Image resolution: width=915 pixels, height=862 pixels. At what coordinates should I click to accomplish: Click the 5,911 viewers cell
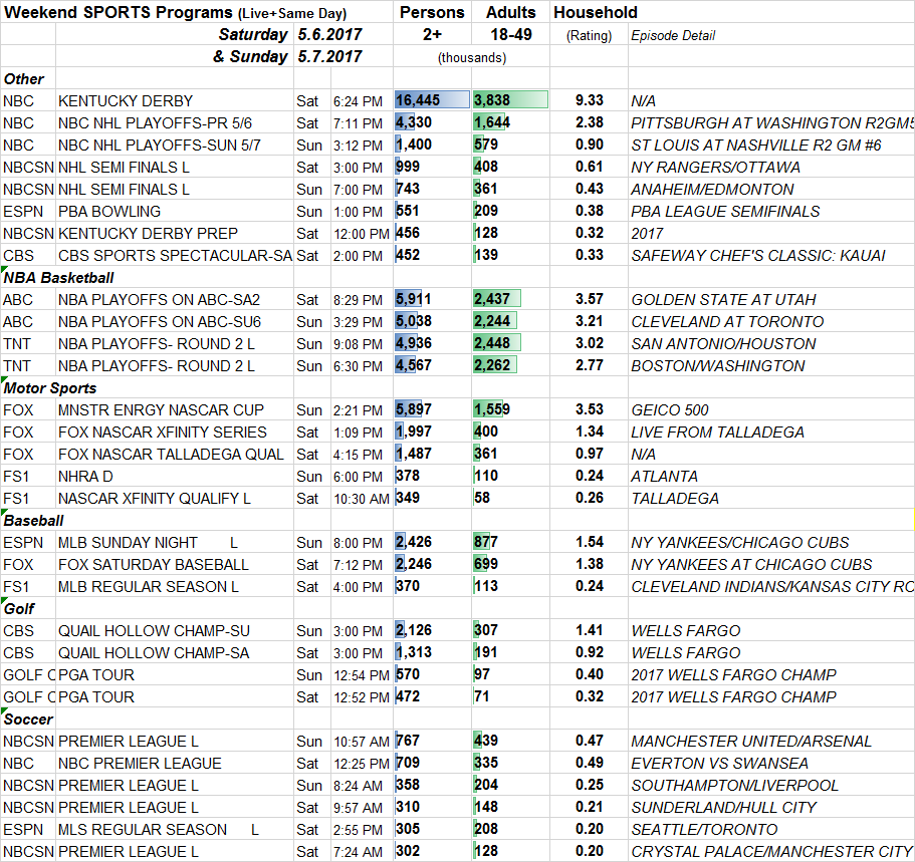point(432,299)
